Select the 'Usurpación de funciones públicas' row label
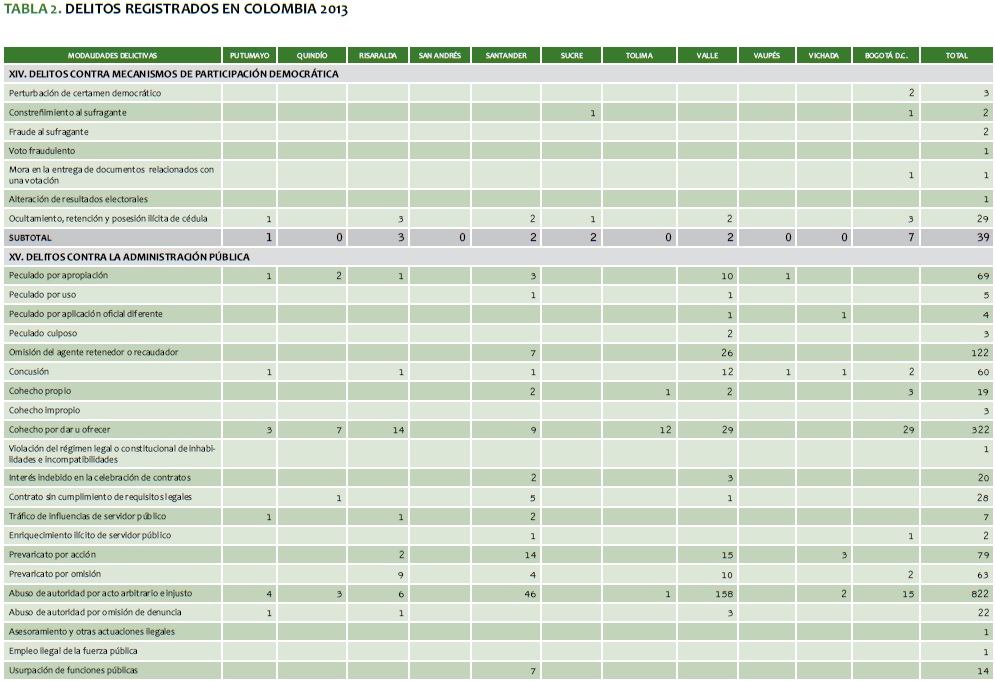 click(73, 670)
